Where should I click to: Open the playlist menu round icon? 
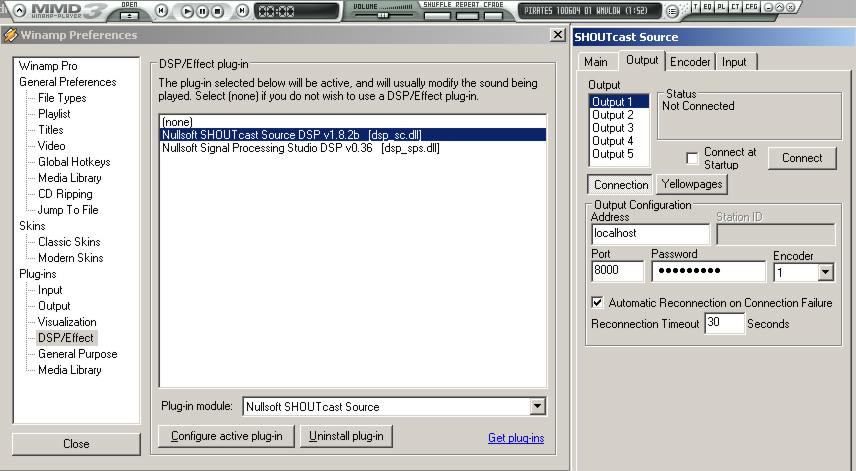[x=673, y=11]
